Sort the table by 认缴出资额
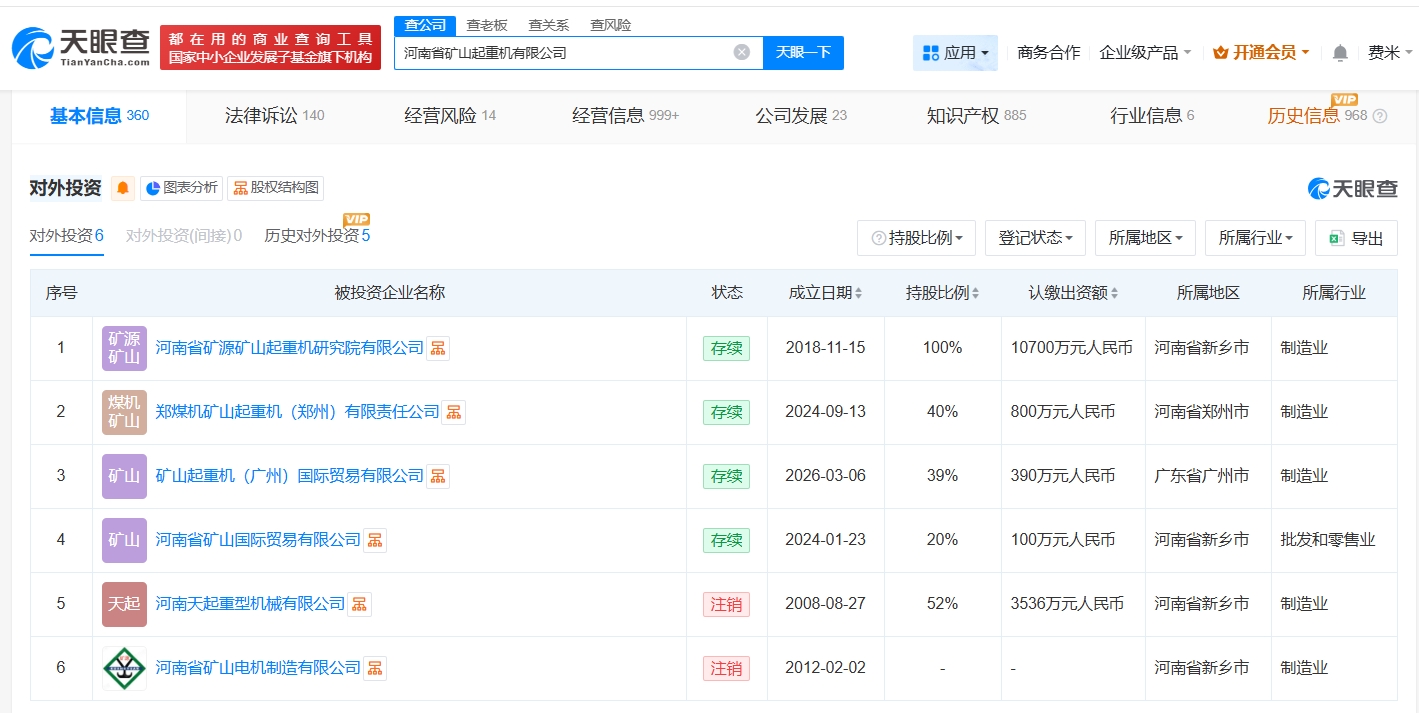Image resolution: width=1419 pixels, height=713 pixels. coord(1073,293)
